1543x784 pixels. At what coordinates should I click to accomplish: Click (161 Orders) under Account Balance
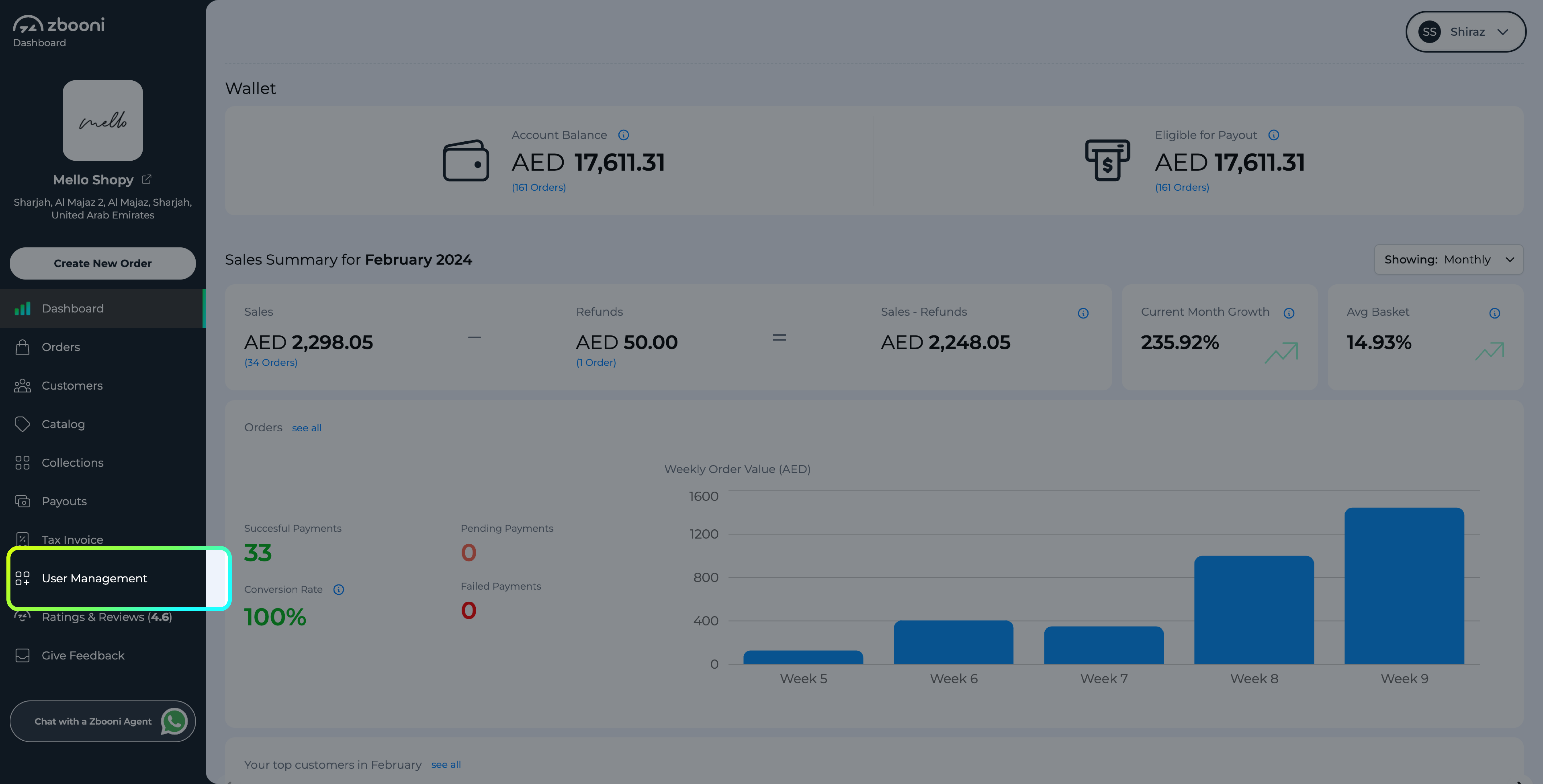click(x=538, y=187)
